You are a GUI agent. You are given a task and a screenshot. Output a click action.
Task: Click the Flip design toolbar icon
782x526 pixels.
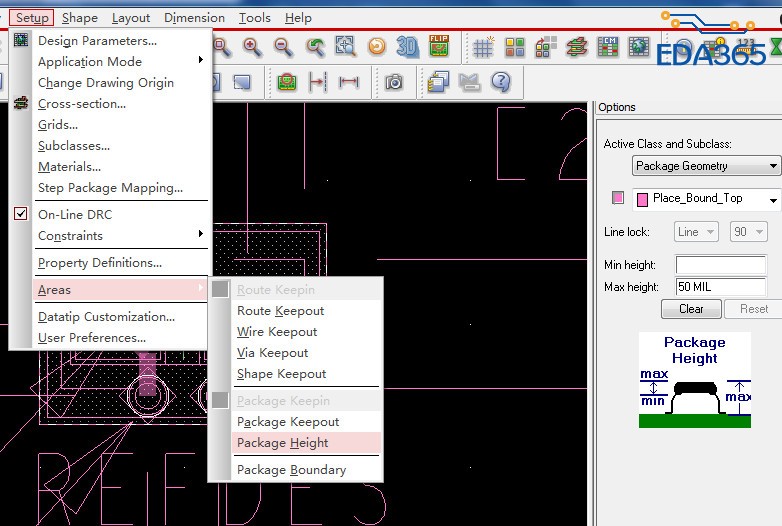[x=438, y=46]
